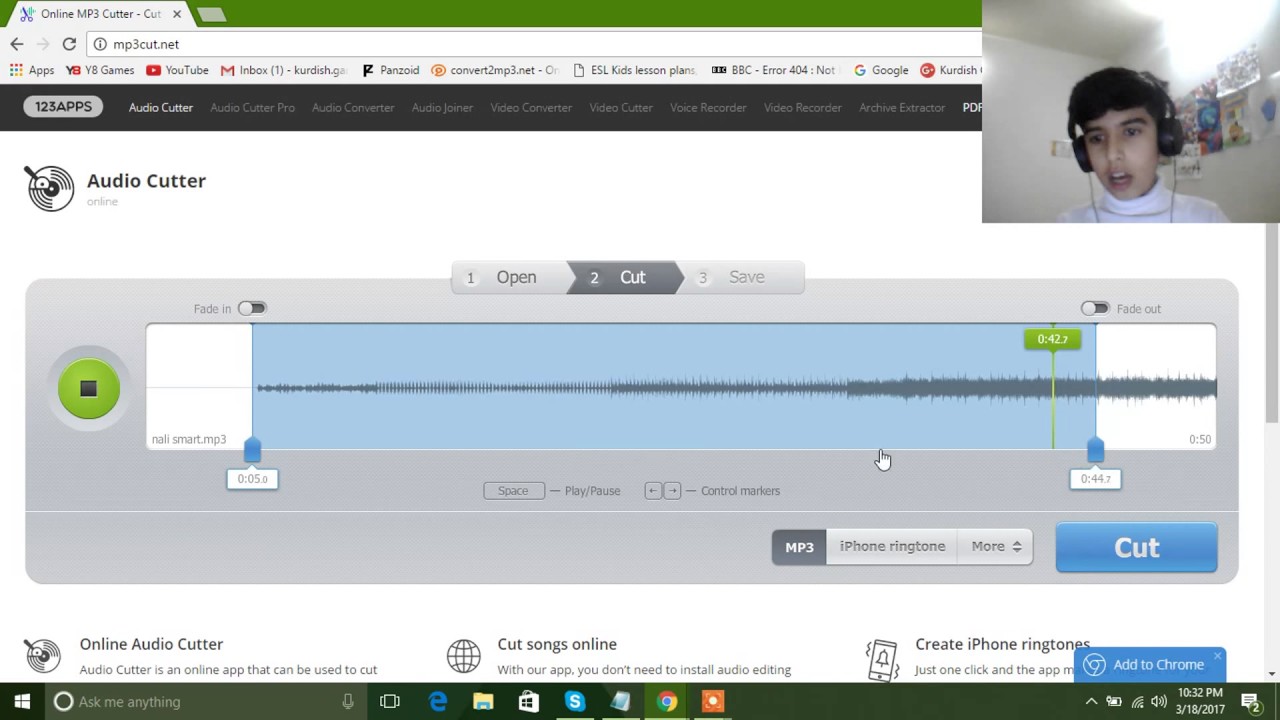The image size is (1280, 720).
Task: Open Windows Store from the taskbar
Action: coord(529,702)
